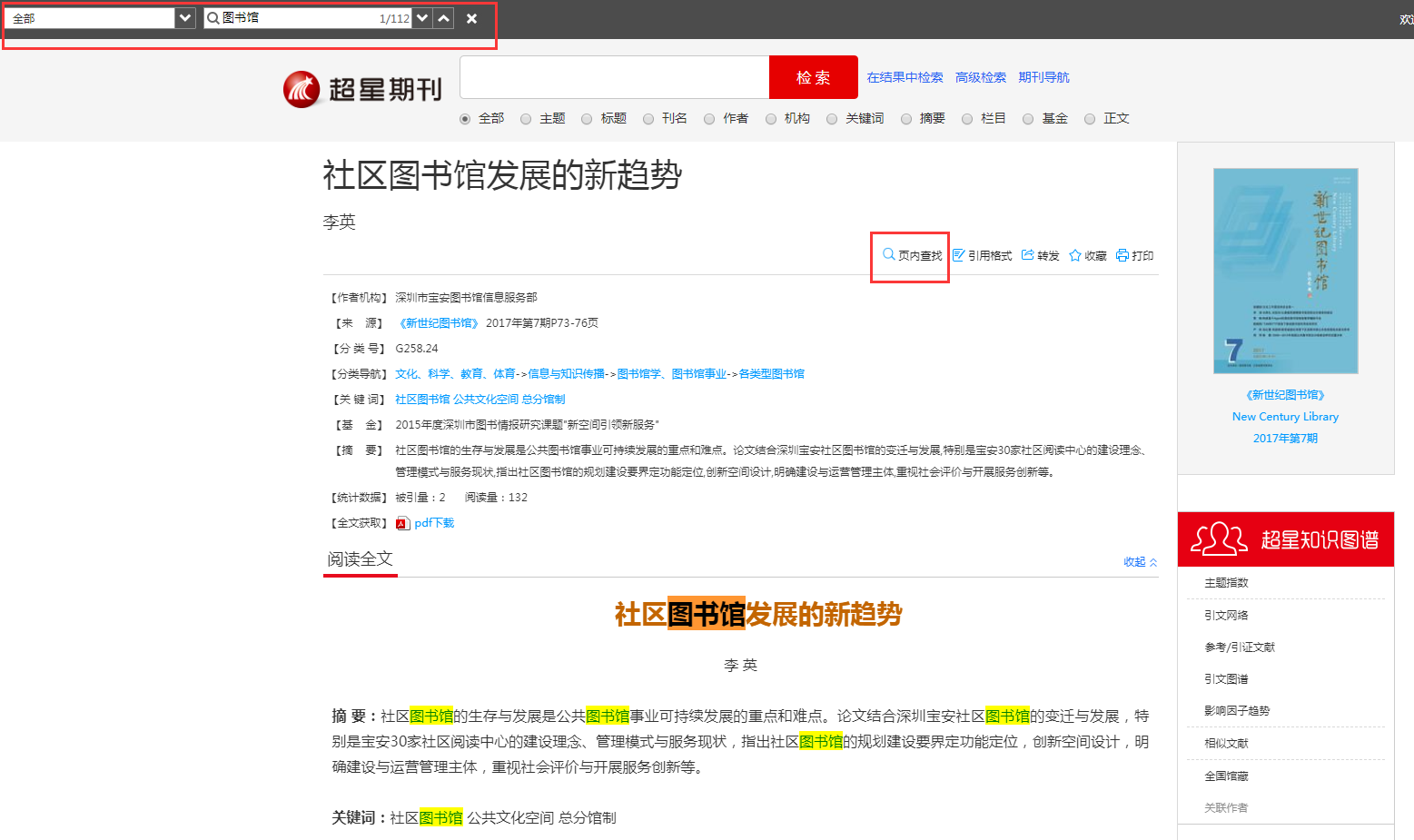The image size is (1414, 840).
Task: Click the 引用格式 citation format icon
Action: pyautogui.click(x=983, y=255)
